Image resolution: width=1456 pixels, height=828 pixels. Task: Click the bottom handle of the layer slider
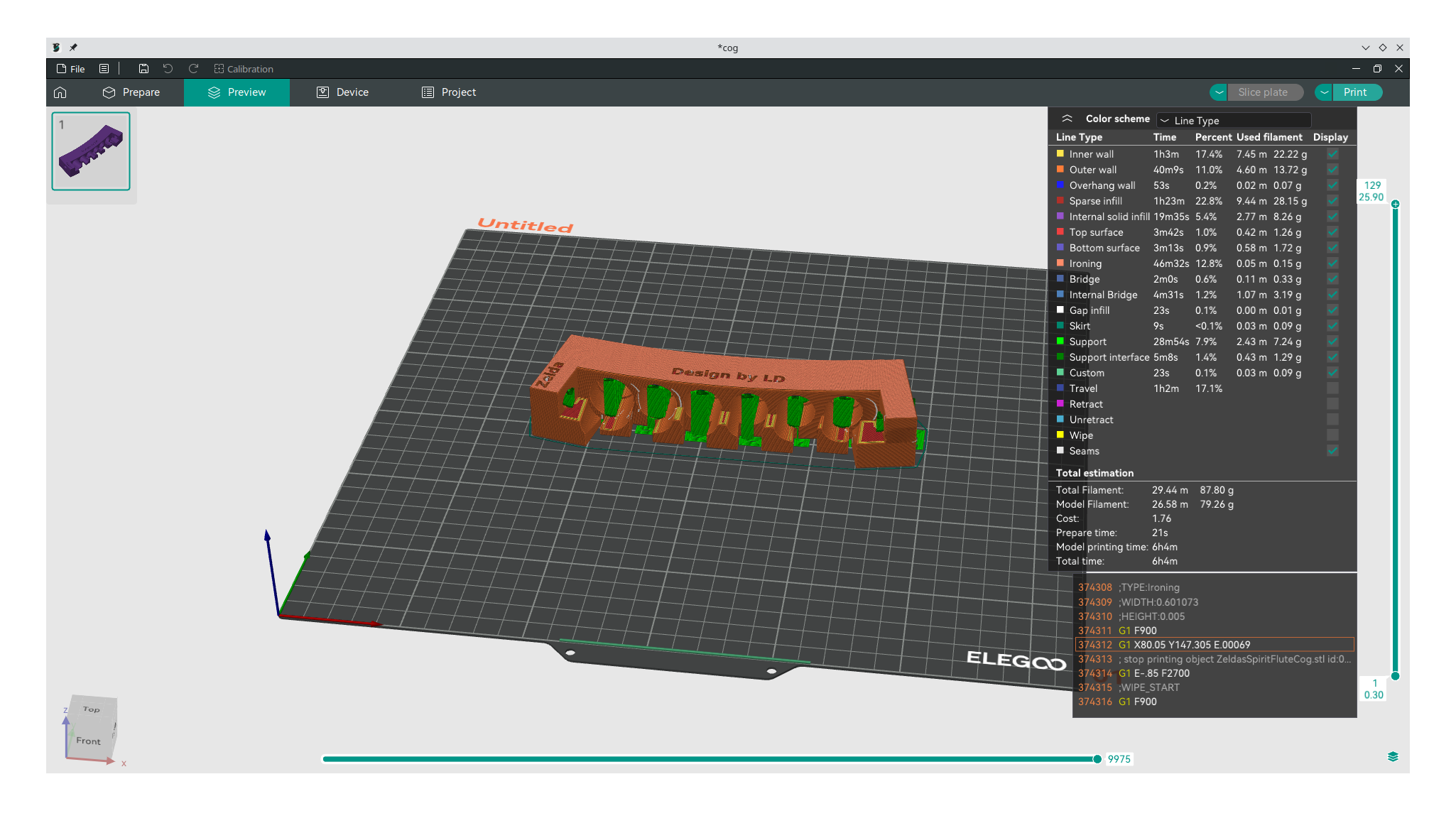point(1396,676)
